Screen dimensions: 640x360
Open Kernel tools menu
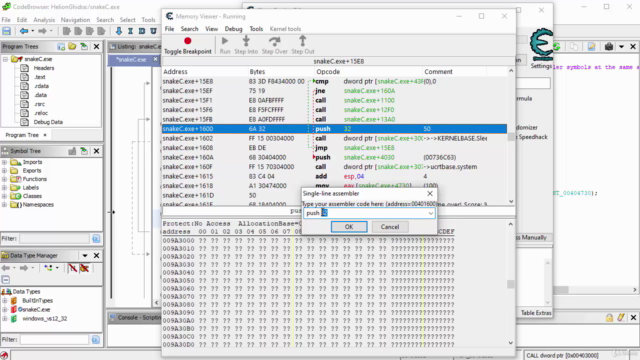(x=285, y=29)
